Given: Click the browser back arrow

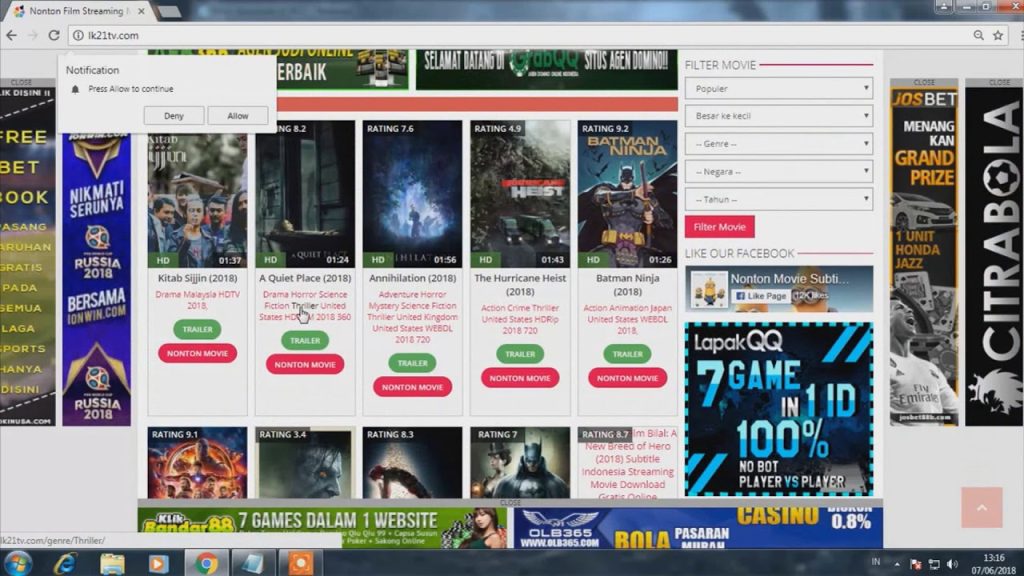Looking at the screenshot, I should pyautogui.click(x=11, y=35).
